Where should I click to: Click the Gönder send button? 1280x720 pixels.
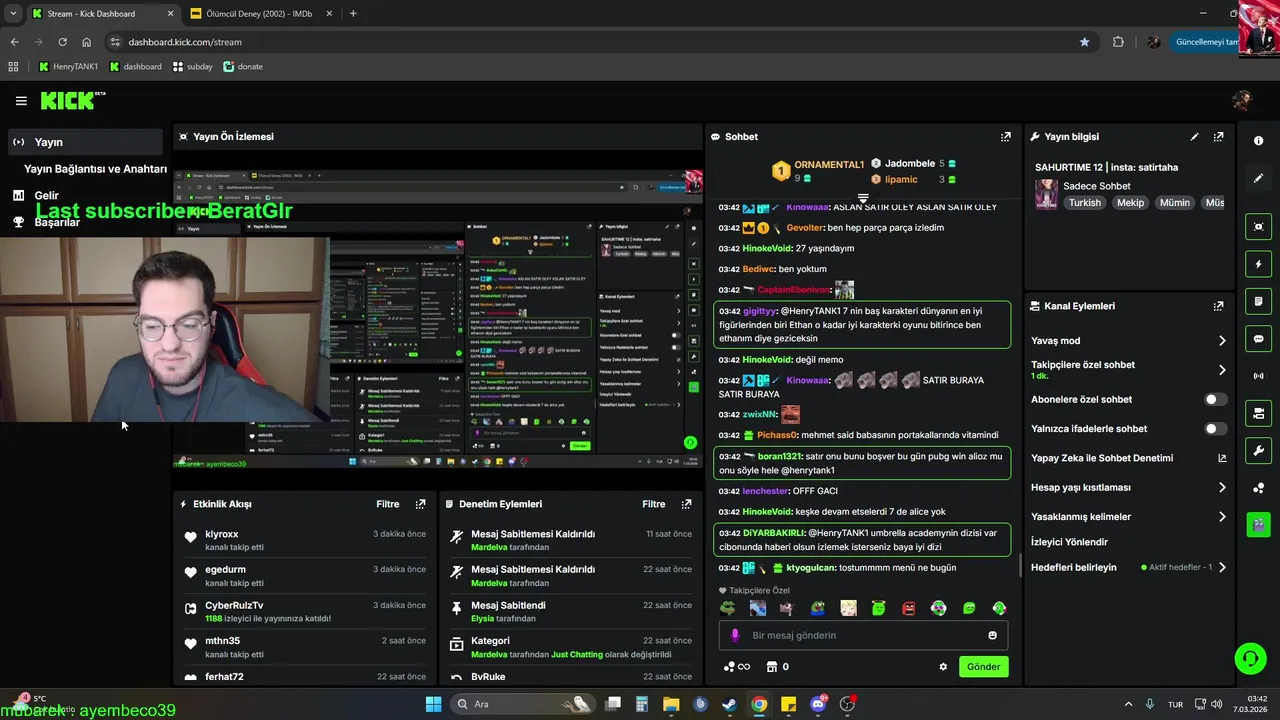click(x=984, y=667)
